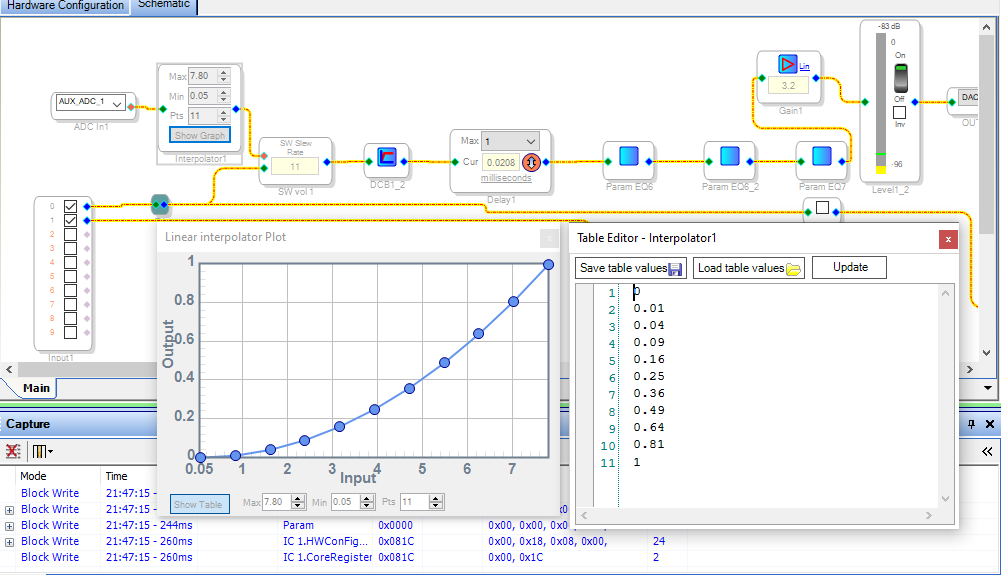Open the Param EQ6 filter block icon
This screenshot has width=1001, height=575.
[628, 158]
